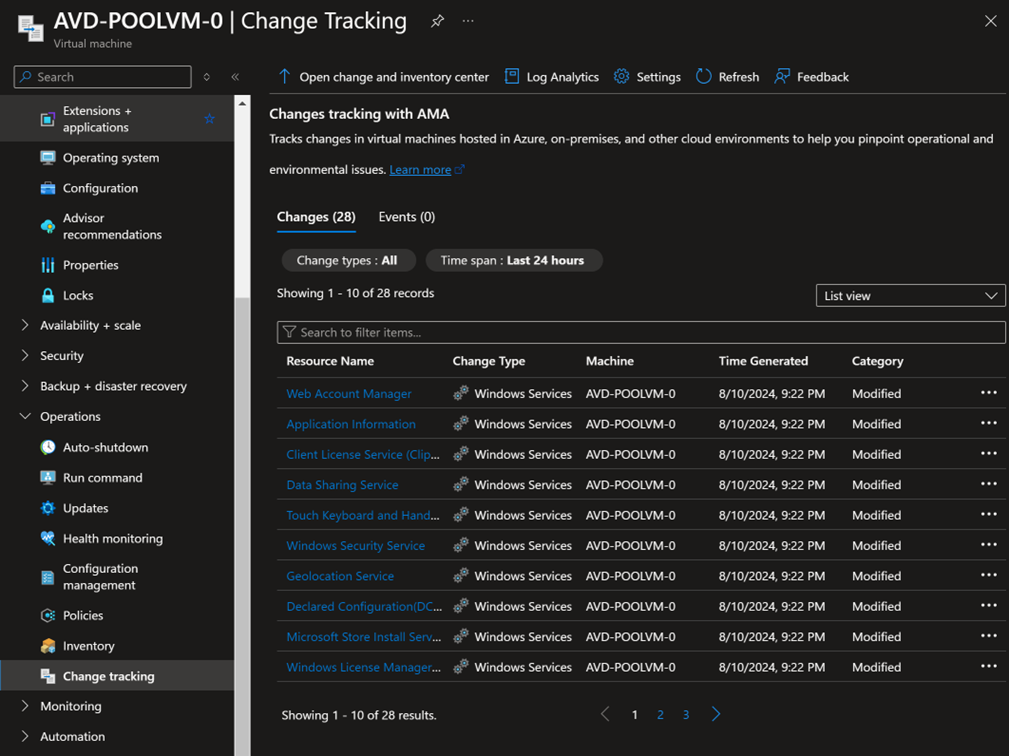Viewport: 1009px width, 756px height.
Task: Click the Change tracking sidebar icon
Action: [48, 676]
